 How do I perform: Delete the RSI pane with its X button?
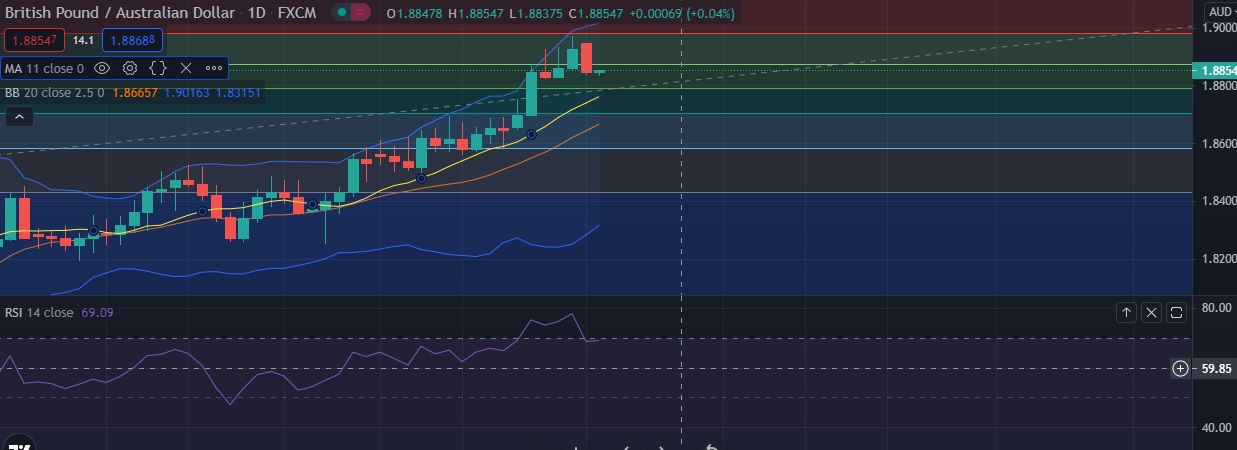tap(1151, 313)
